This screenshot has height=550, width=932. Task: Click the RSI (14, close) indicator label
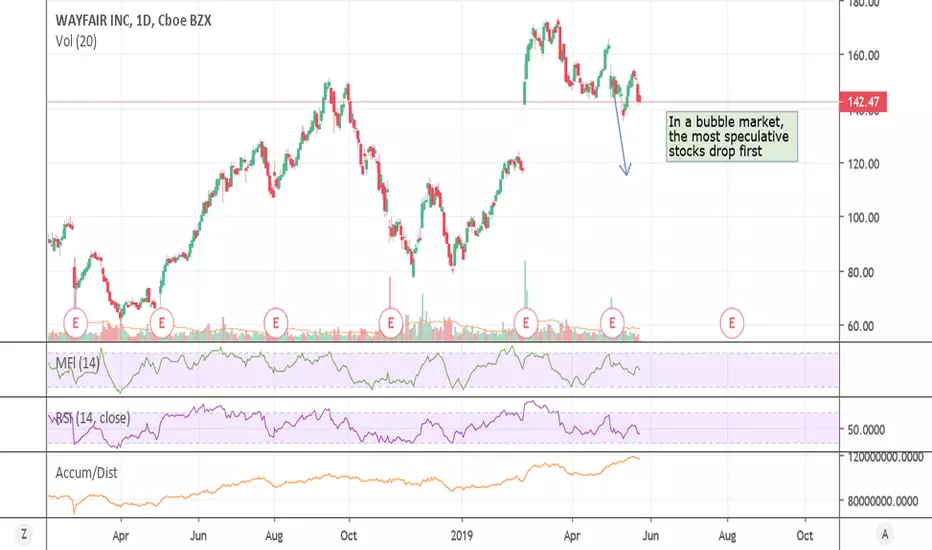[x=93, y=418]
